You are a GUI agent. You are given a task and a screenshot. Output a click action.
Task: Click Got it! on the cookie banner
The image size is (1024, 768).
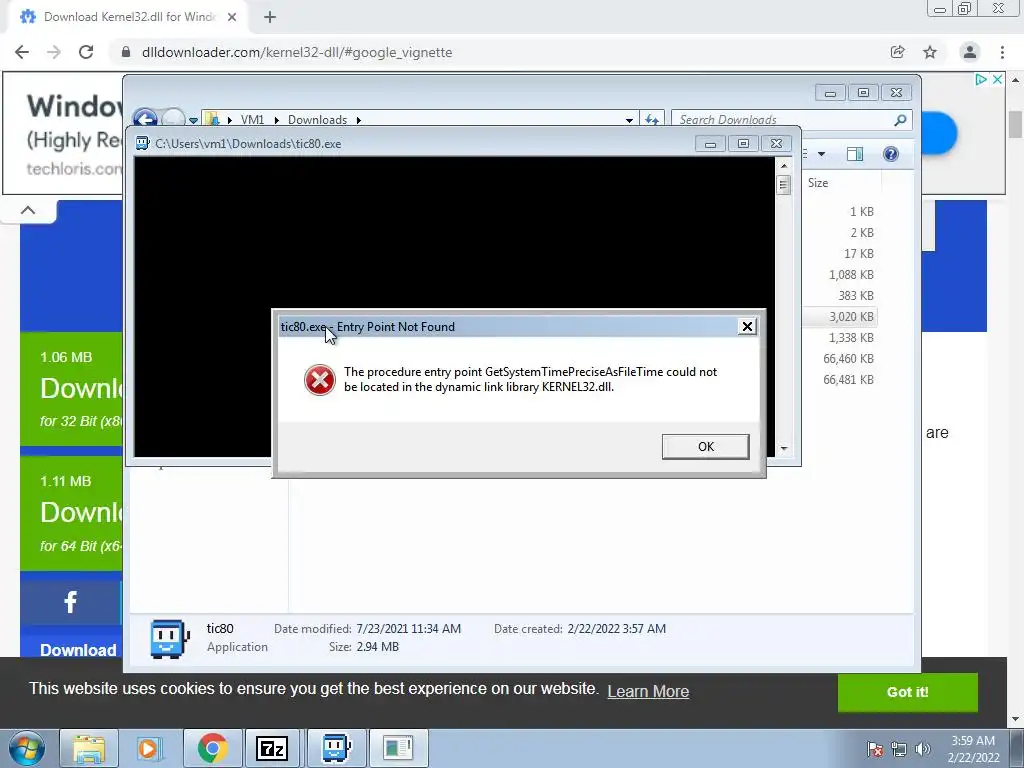(x=908, y=692)
